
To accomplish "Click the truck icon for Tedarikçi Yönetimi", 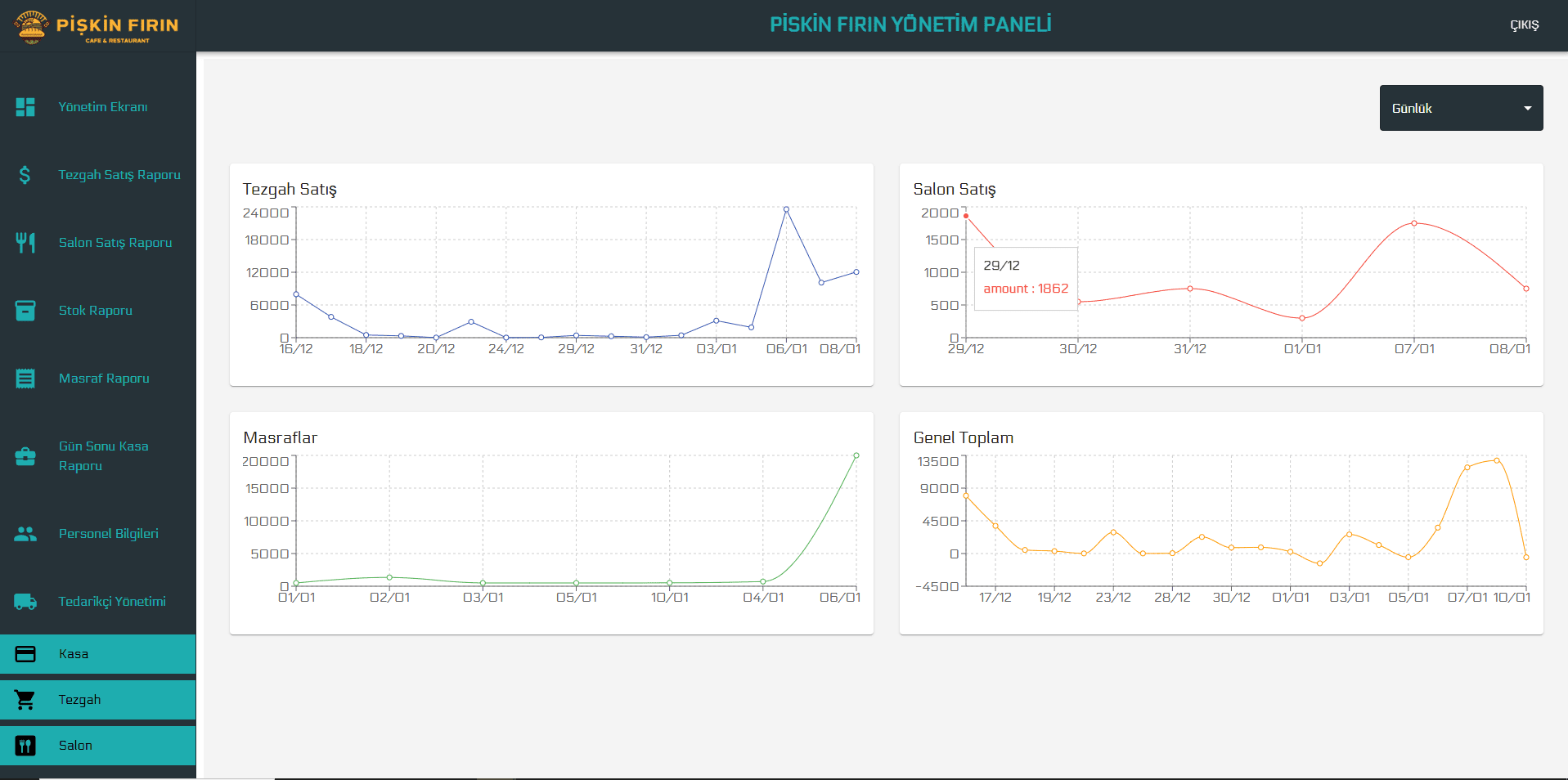I will tap(25, 602).
